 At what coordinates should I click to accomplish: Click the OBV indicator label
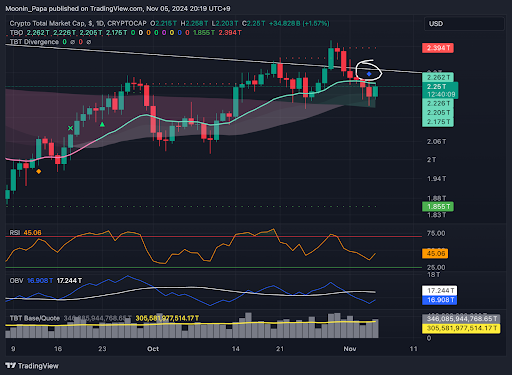tap(16, 281)
